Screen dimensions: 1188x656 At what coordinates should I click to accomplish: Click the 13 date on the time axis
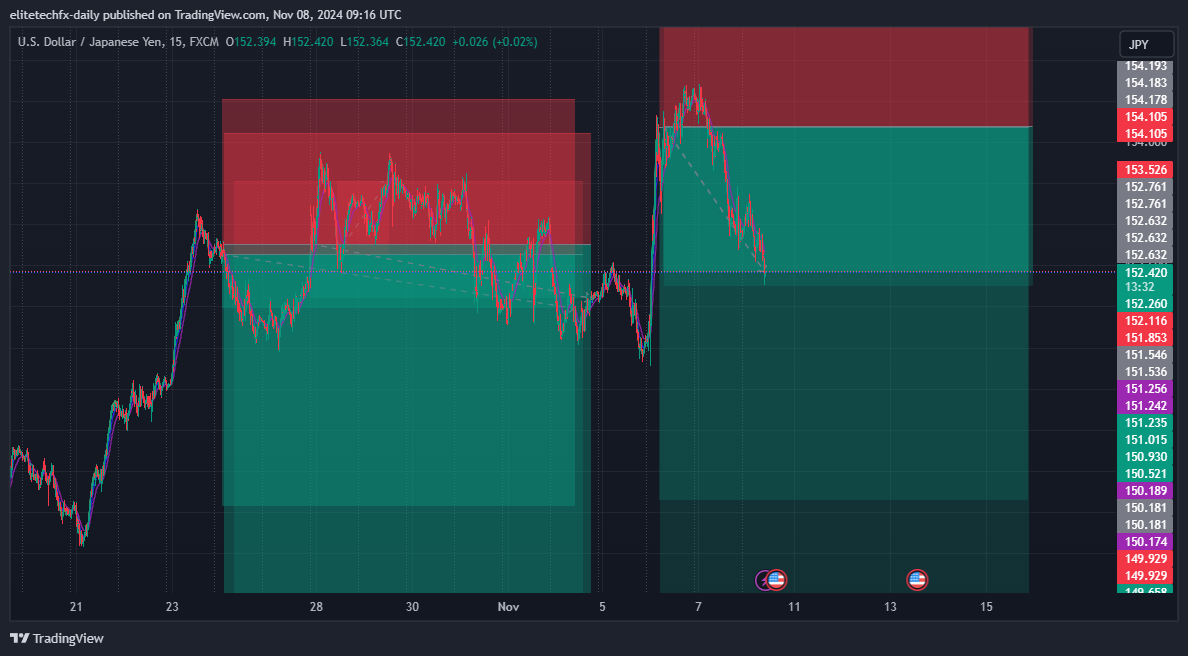890,607
